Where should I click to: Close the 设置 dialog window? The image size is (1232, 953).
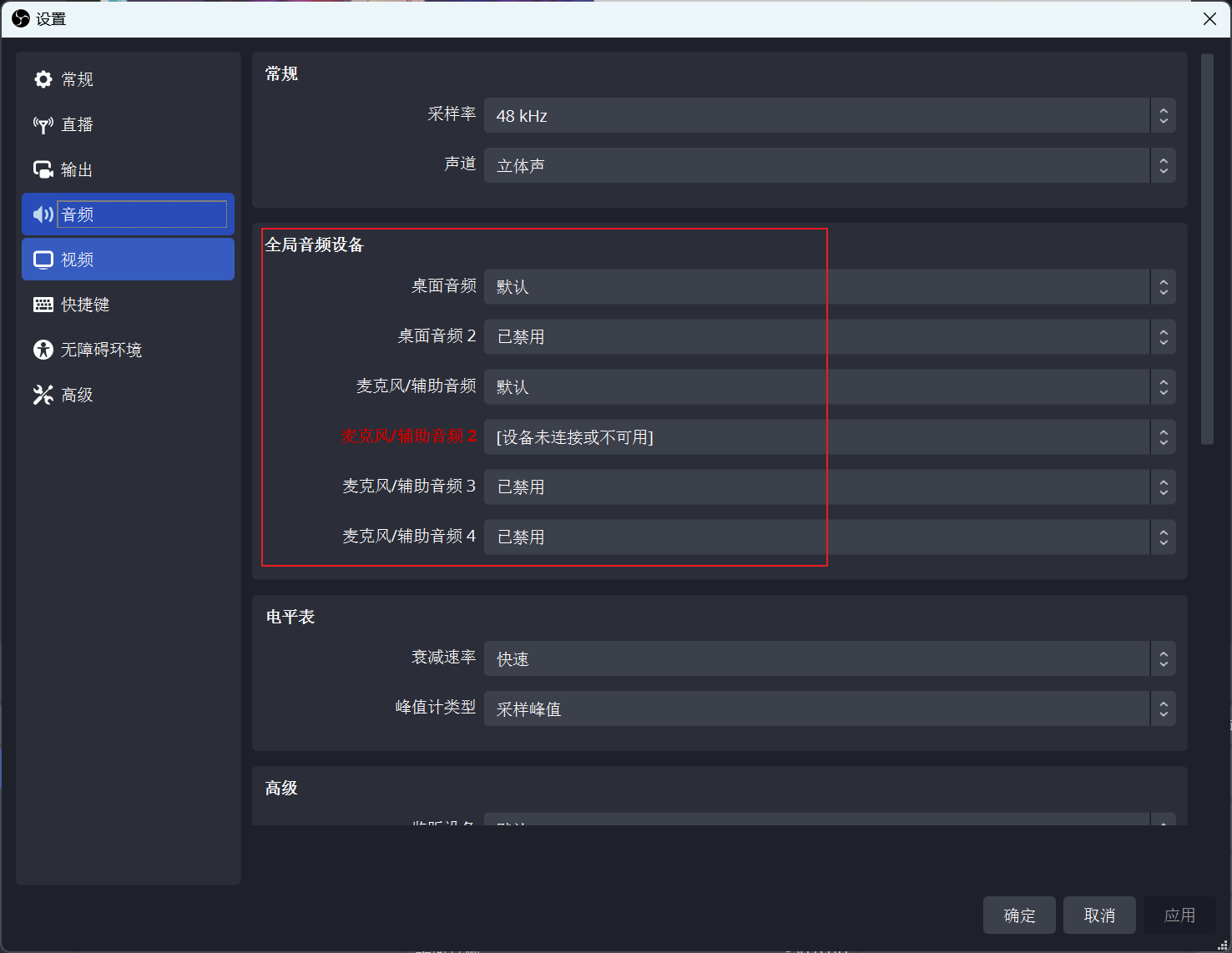[x=1209, y=18]
